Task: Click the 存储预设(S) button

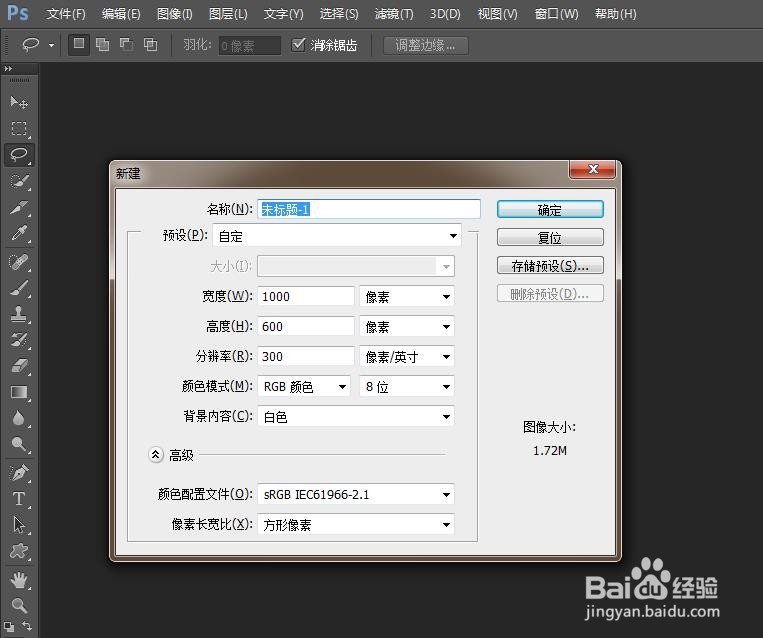Action: click(x=550, y=266)
